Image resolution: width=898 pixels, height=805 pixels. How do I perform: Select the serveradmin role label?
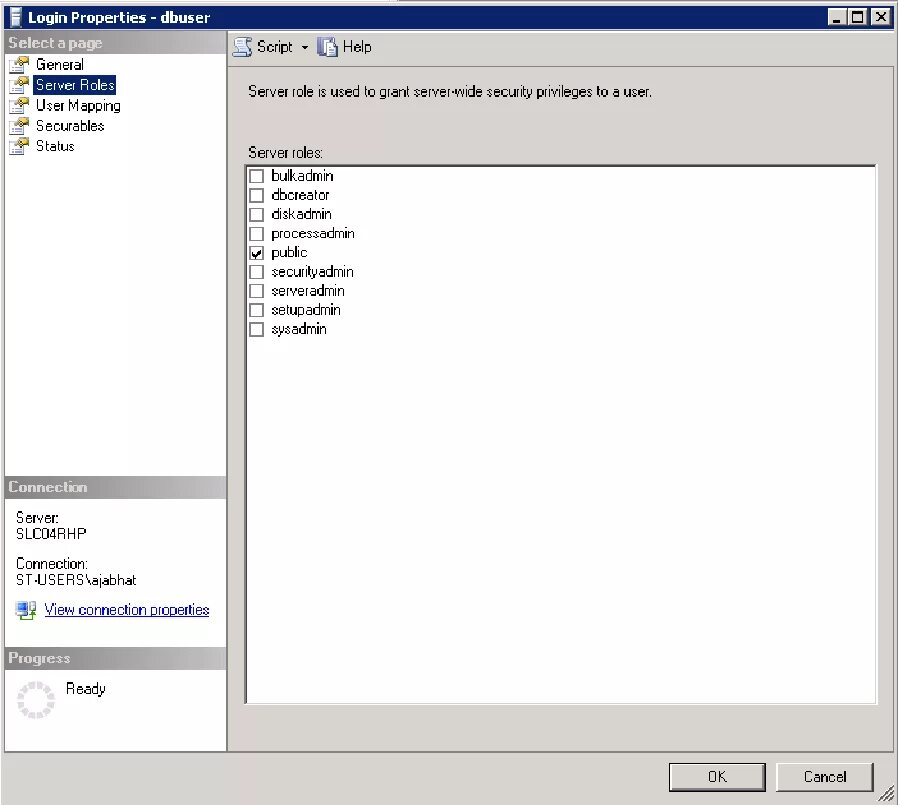(308, 291)
